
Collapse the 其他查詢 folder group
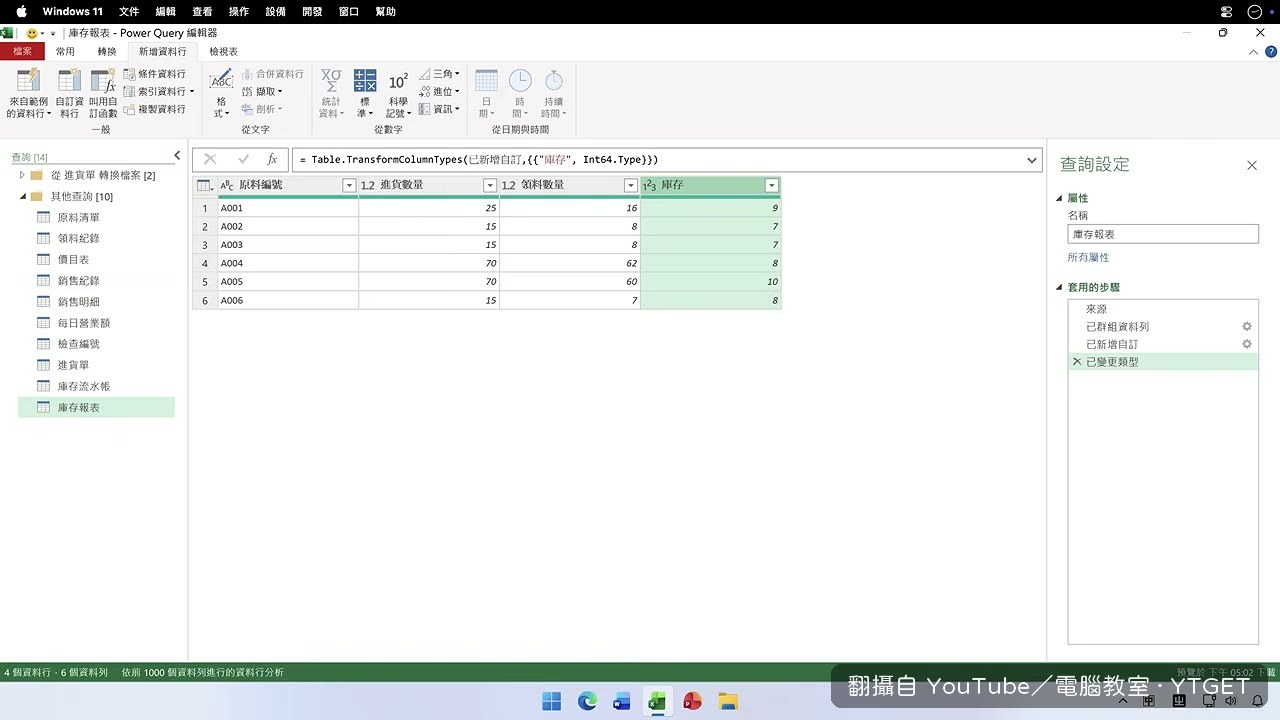[x=22, y=196]
